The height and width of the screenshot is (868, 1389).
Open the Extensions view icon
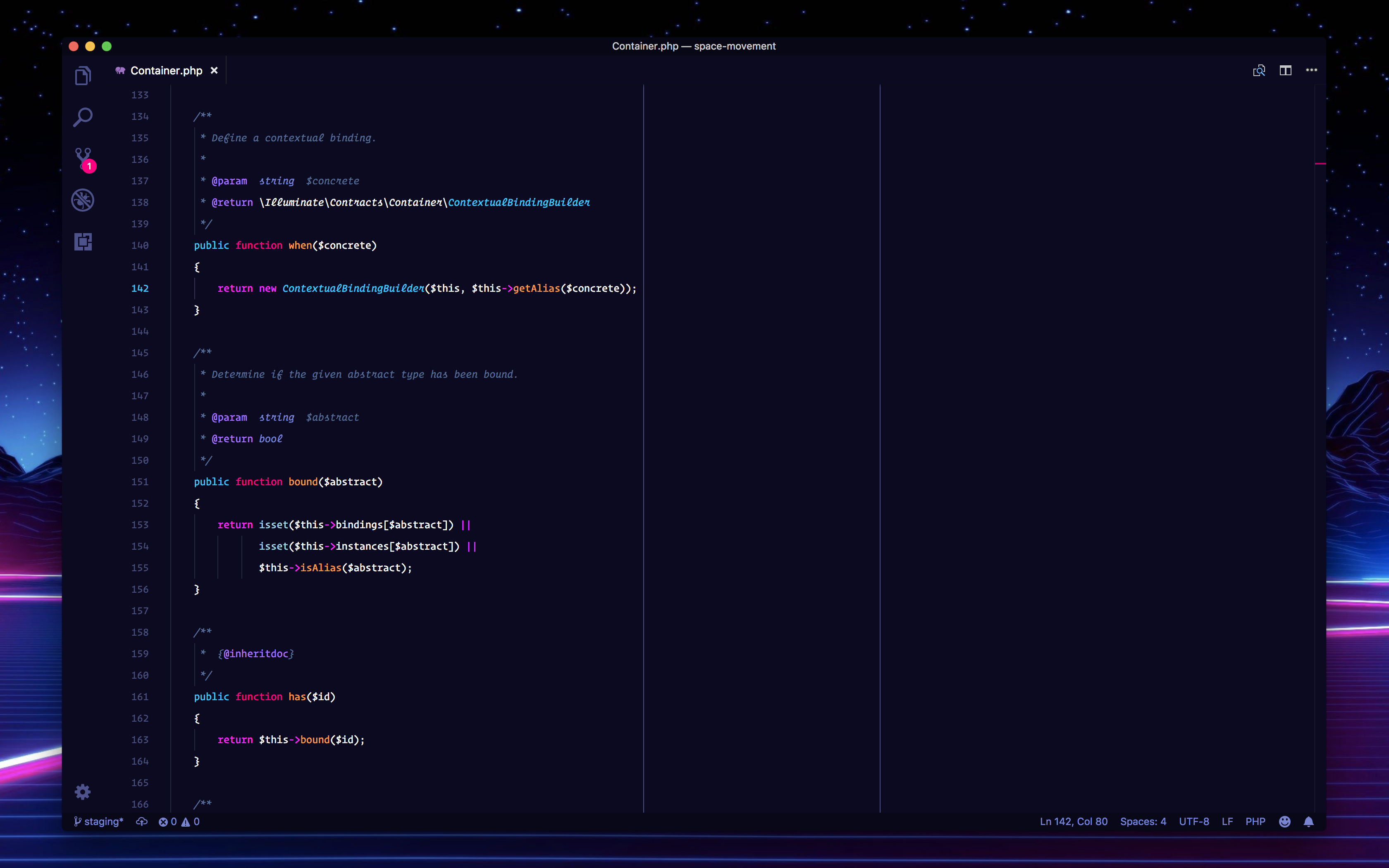[83, 242]
